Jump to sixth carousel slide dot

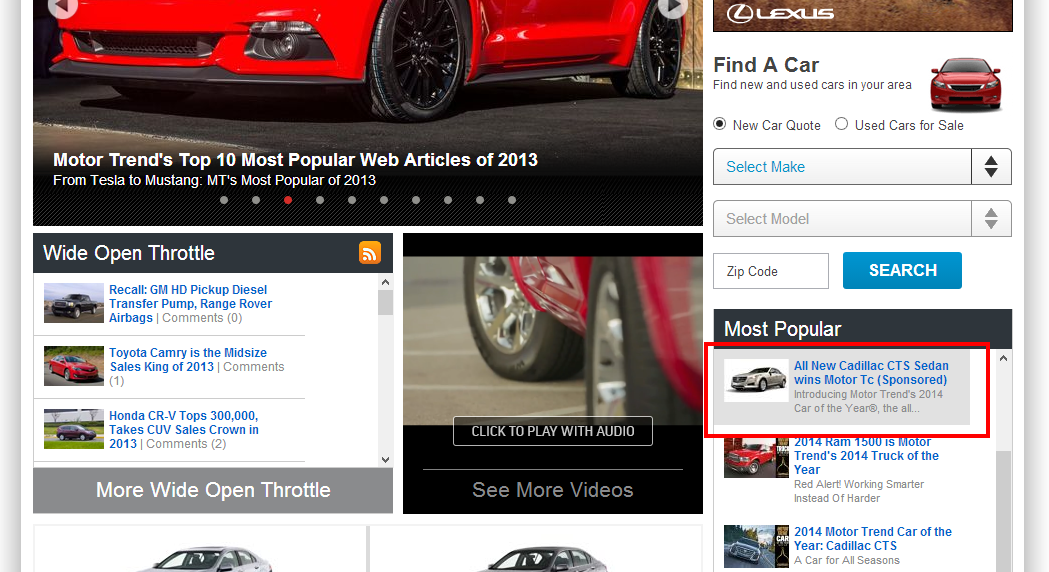pos(383,200)
